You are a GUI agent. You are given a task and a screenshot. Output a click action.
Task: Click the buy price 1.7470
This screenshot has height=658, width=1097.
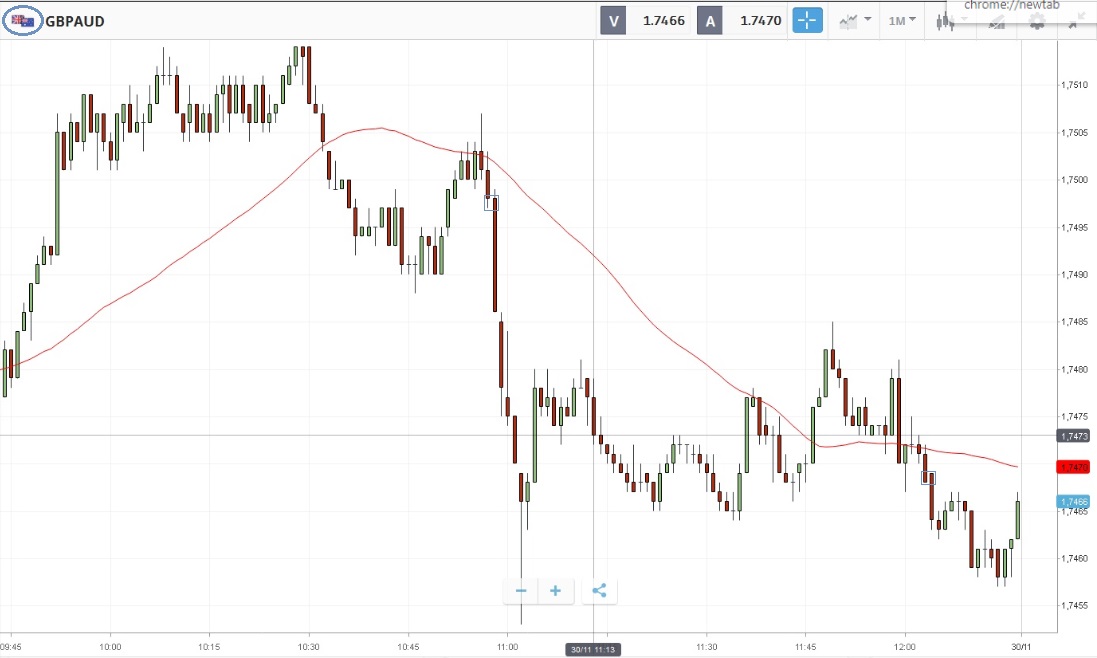(x=759, y=20)
